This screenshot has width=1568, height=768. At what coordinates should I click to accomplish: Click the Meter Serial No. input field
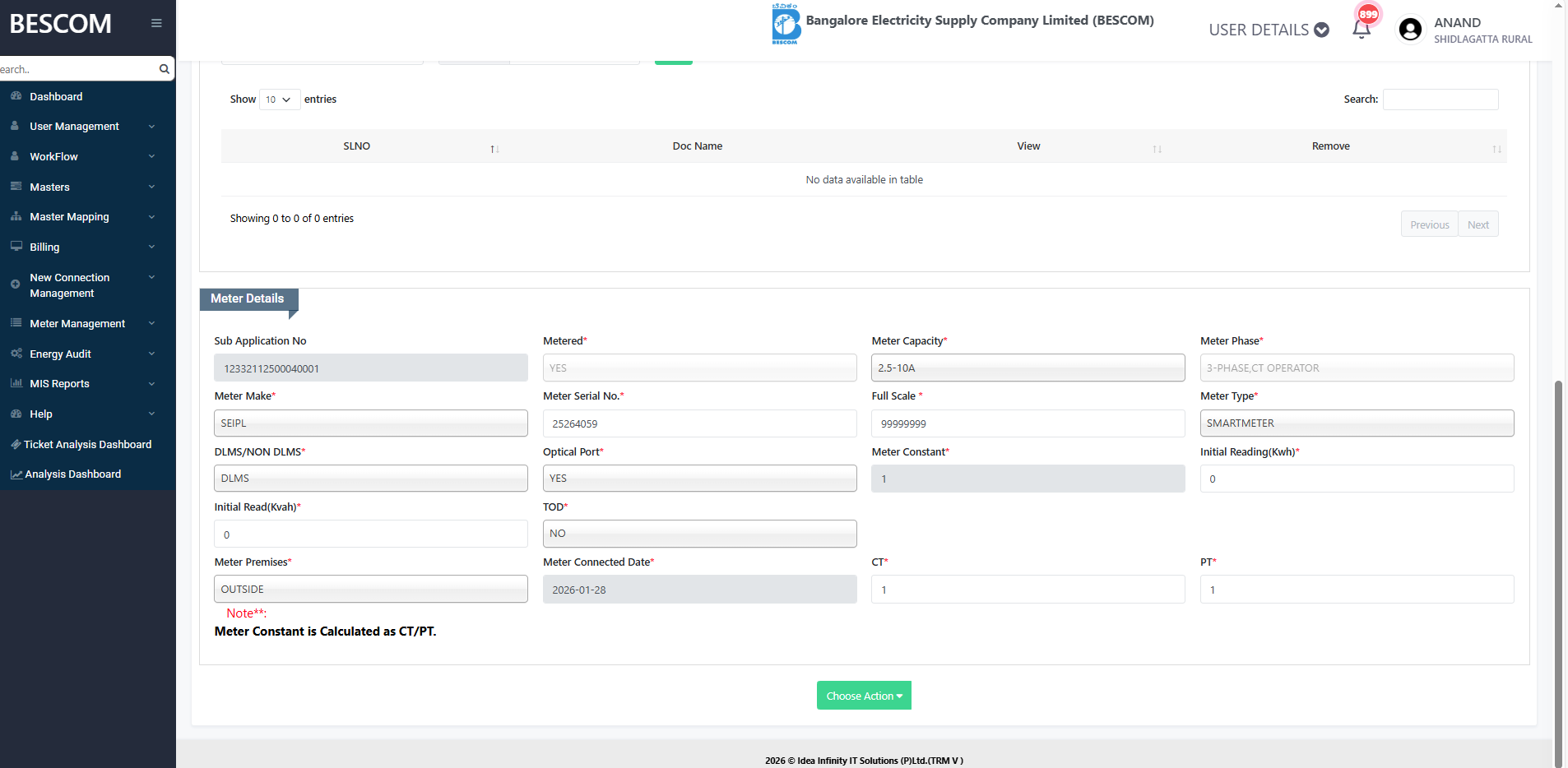pos(699,423)
